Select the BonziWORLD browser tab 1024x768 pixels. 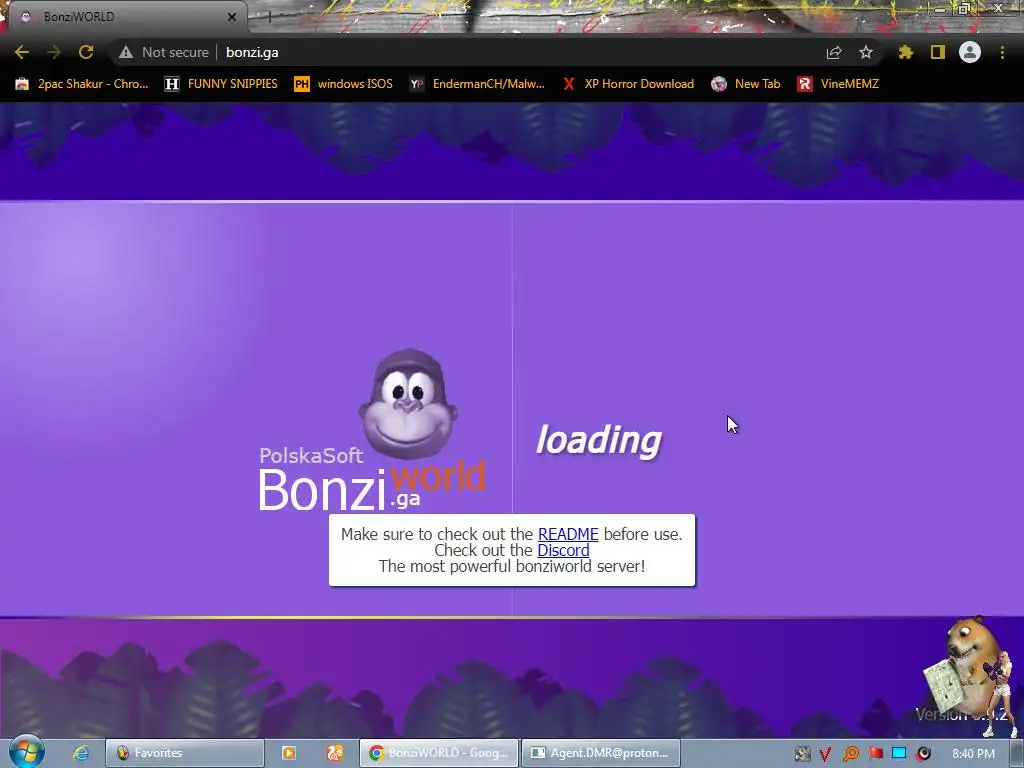(124, 17)
